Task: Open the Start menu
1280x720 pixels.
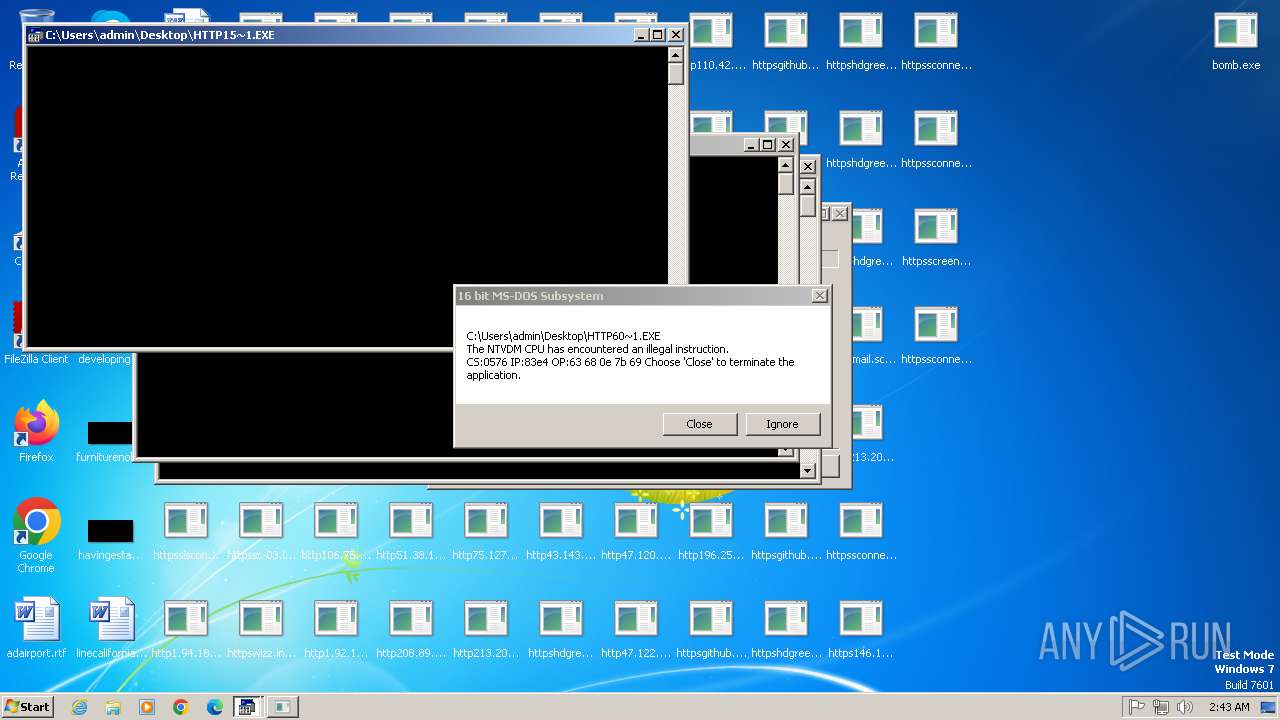Action: tap(28, 706)
